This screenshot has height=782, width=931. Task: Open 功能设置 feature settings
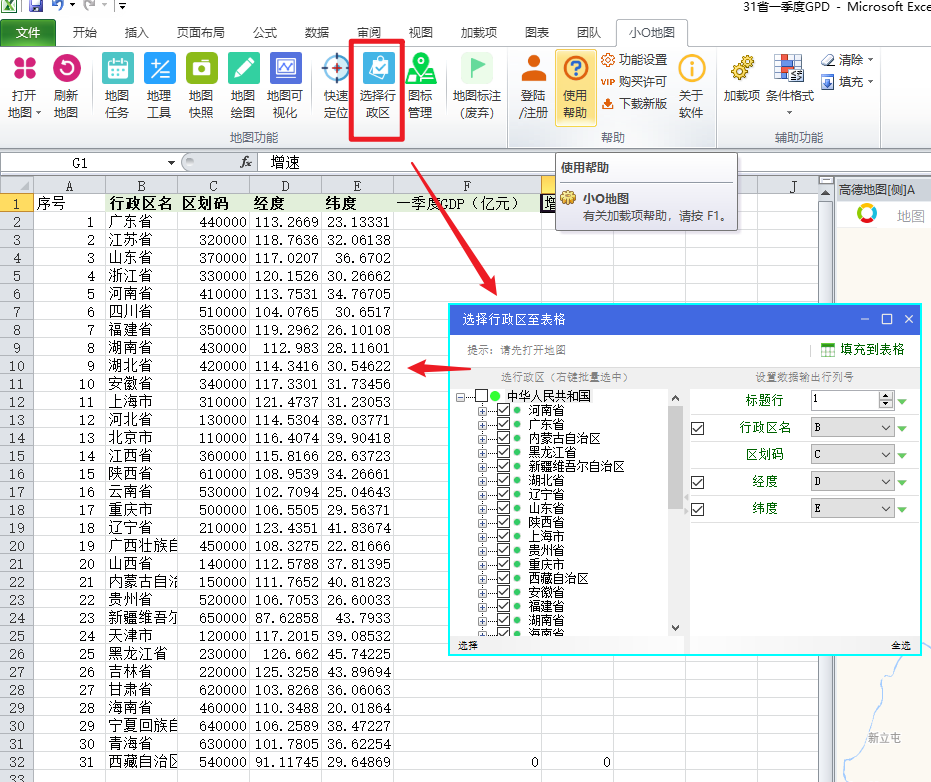pos(634,60)
